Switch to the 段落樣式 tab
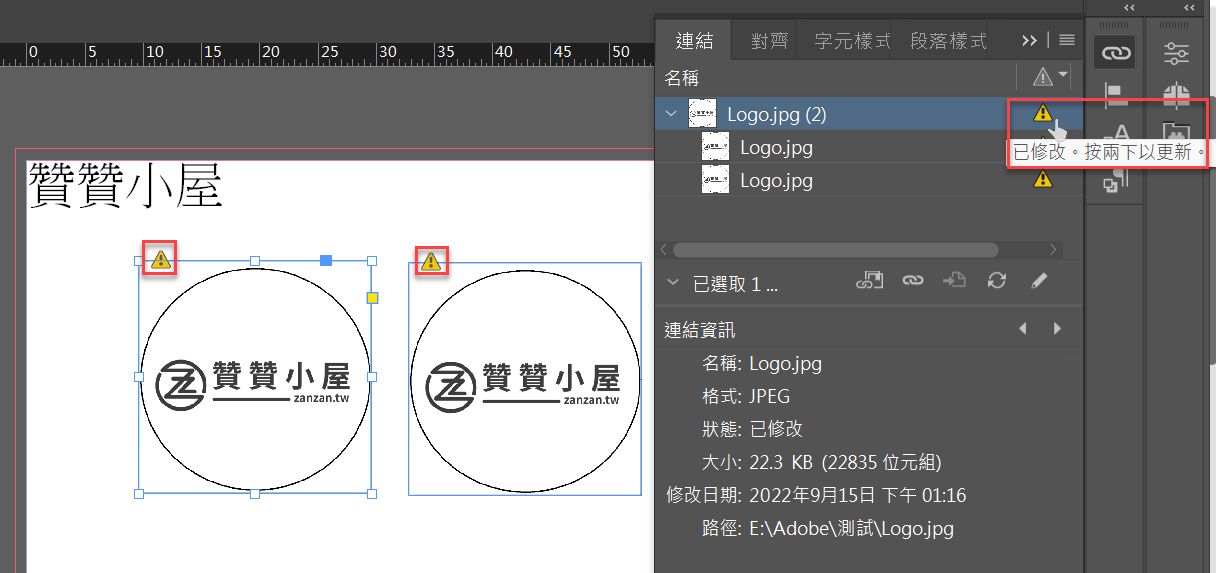1216x573 pixels. [x=948, y=40]
